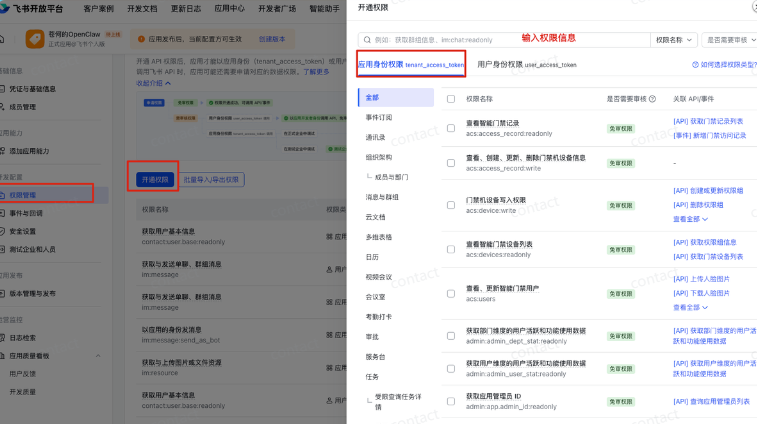
Task: Select the 受限查询任务详情 subcategory
Action: (398, 402)
